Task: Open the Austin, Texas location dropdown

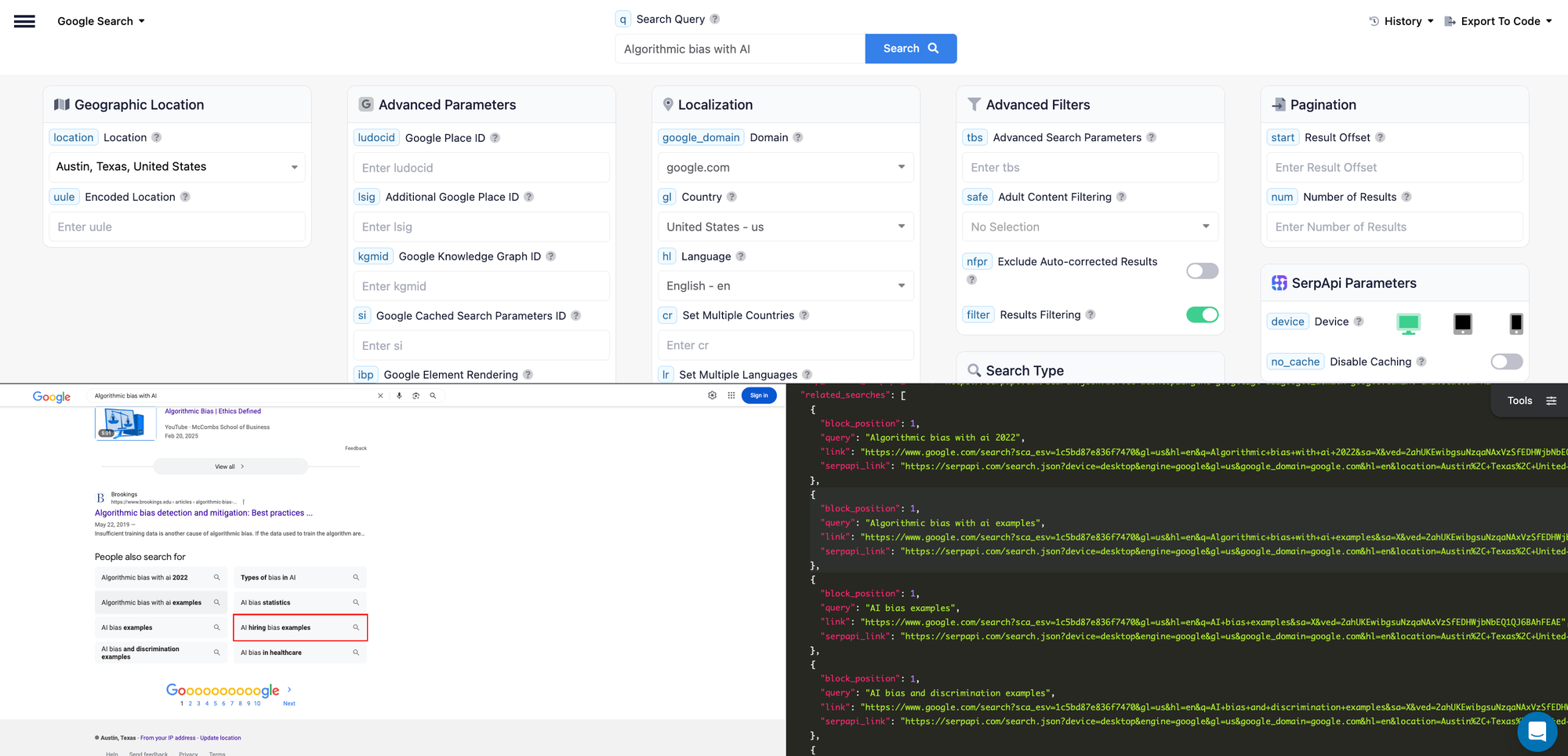Action: pos(177,167)
